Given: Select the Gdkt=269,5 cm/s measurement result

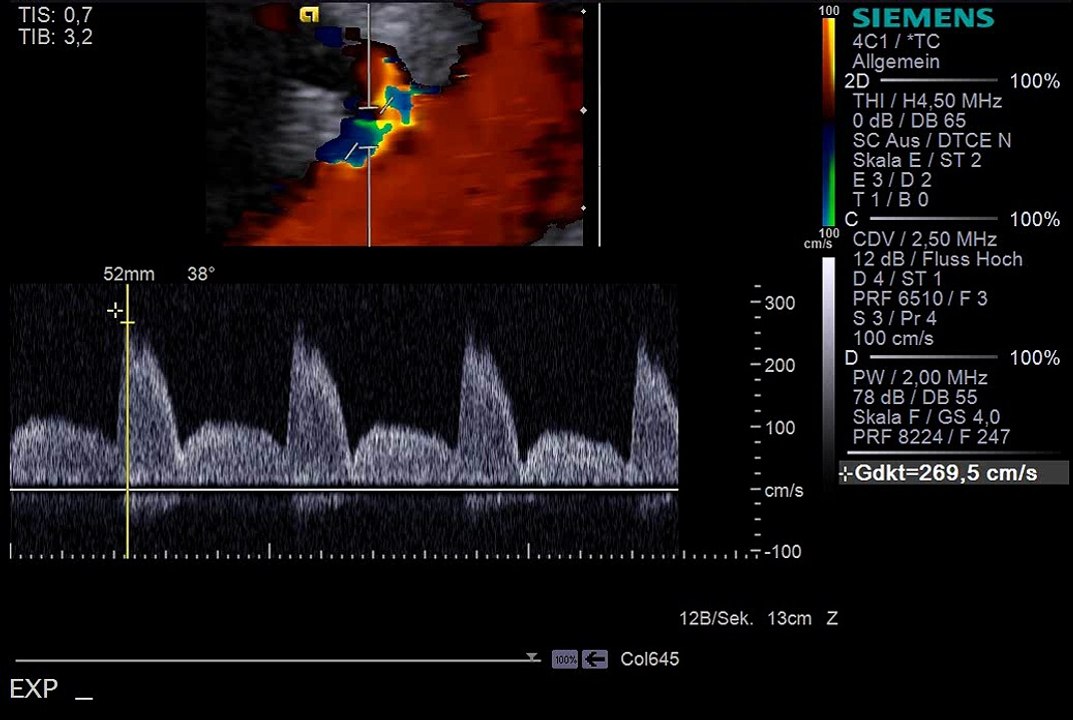Looking at the screenshot, I should pyautogui.click(x=953, y=473).
